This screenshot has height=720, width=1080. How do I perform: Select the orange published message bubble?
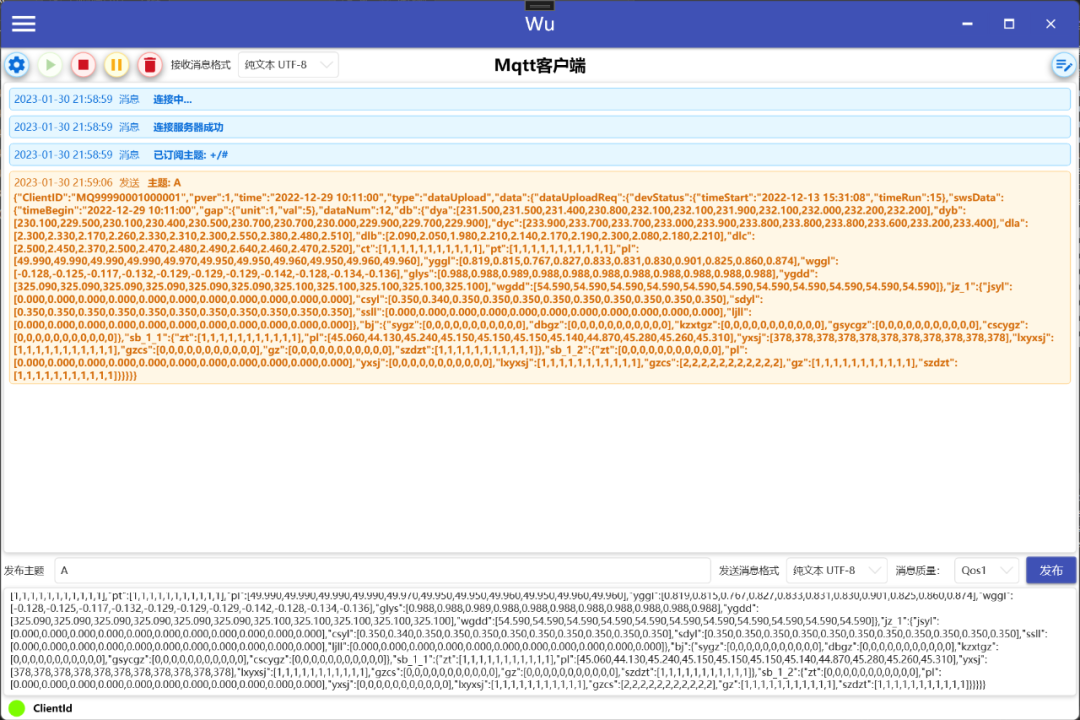(x=540, y=280)
